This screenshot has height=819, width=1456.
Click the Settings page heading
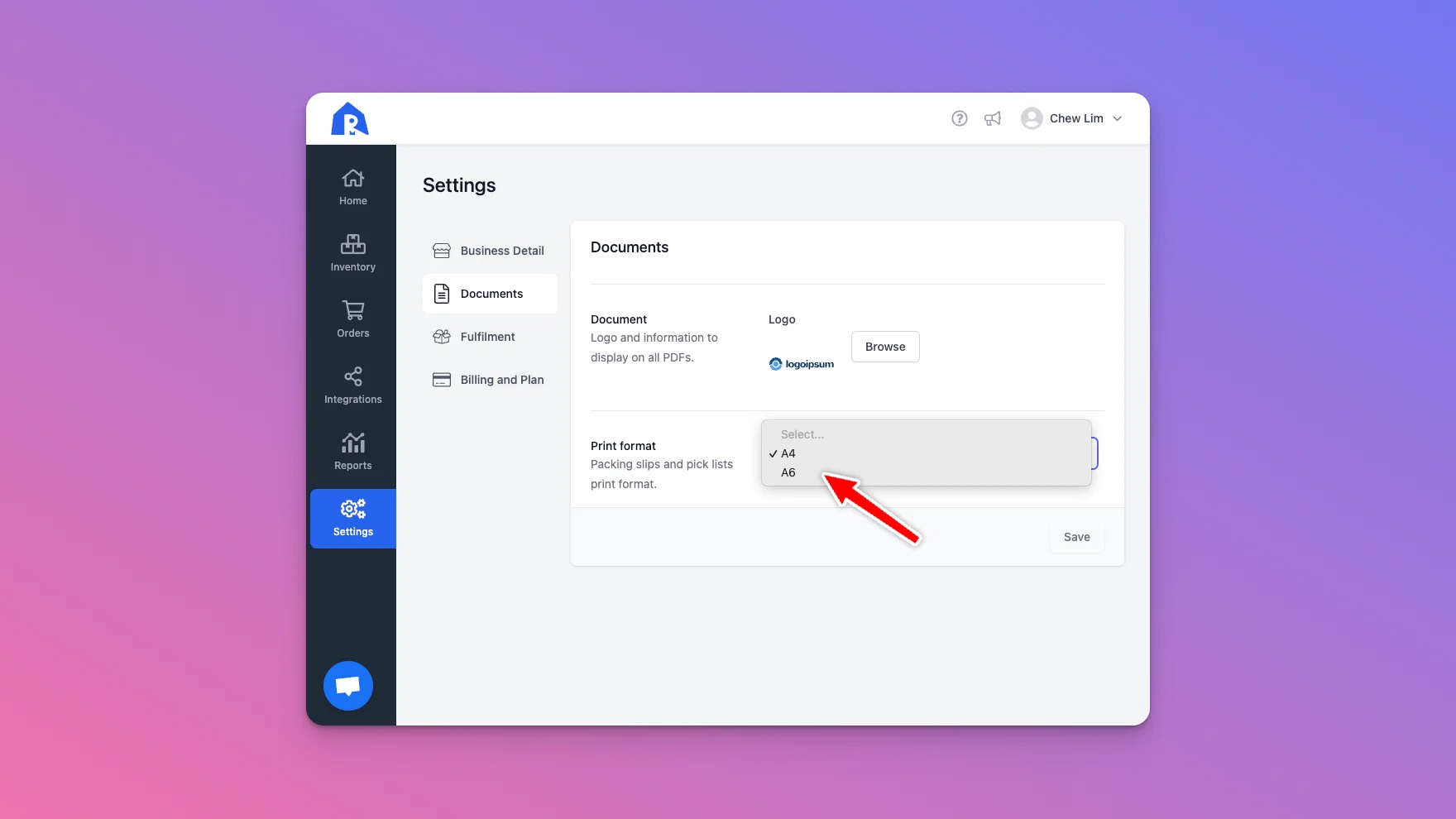click(x=459, y=185)
